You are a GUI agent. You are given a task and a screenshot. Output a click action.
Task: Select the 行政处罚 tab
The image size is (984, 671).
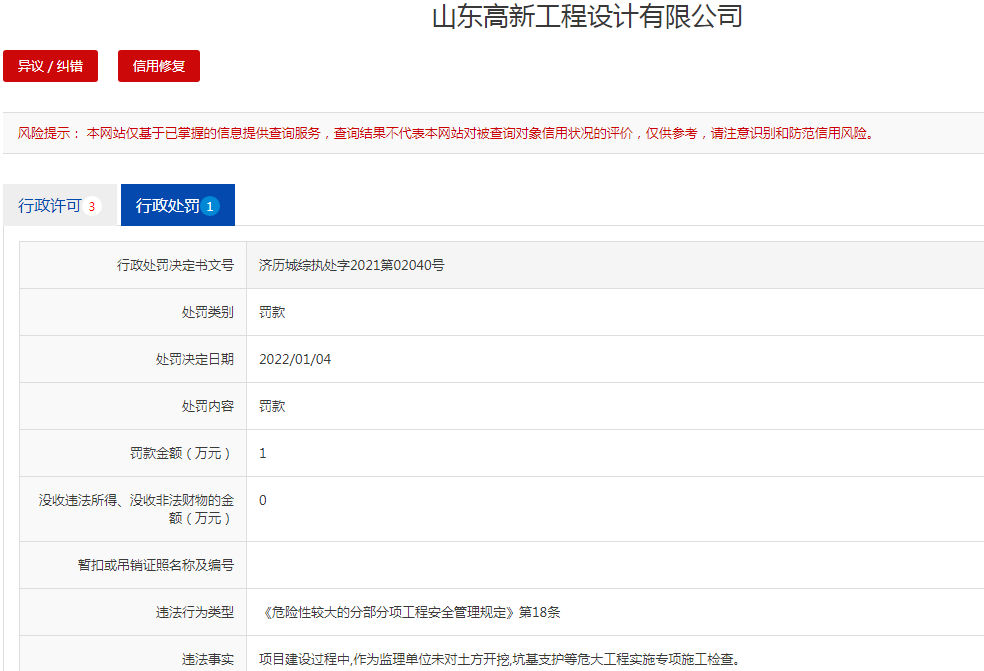167,206
